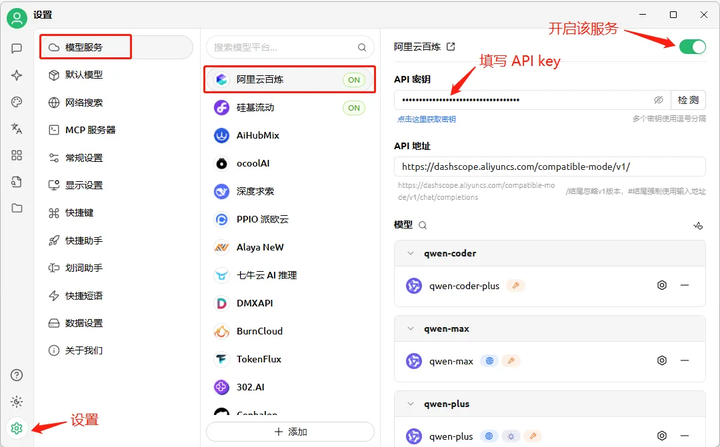Open 关于我们 settings section
Screen dimensions: 720x447
(117, 351)
